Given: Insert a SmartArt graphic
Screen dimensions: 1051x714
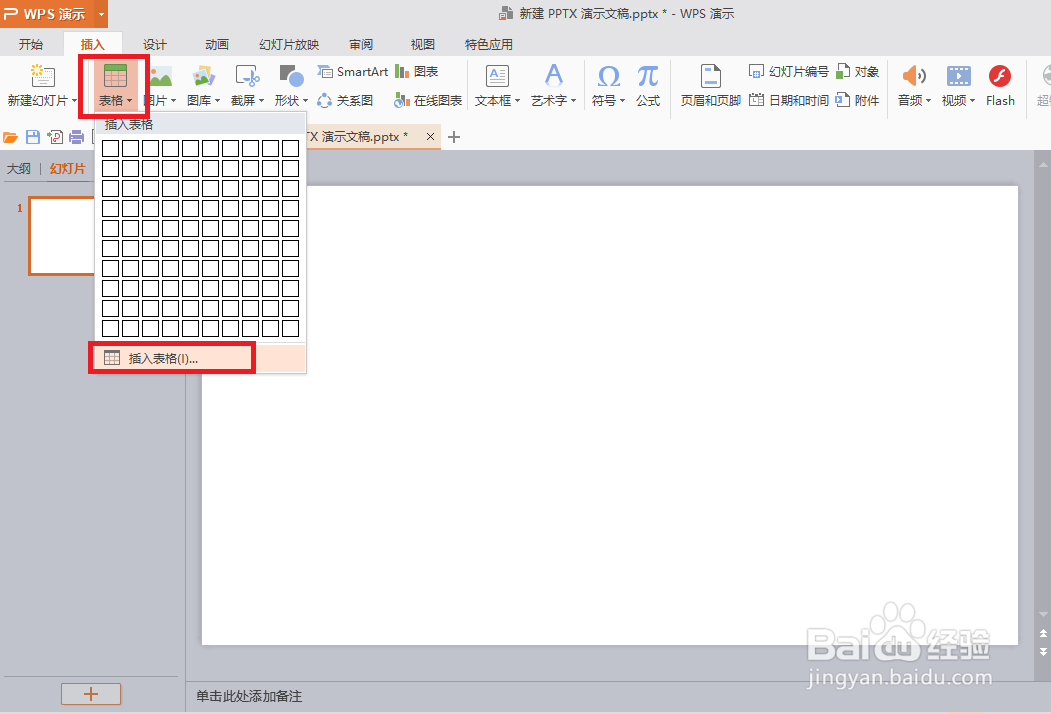Looking at the screenshot, I should (353, 72).
